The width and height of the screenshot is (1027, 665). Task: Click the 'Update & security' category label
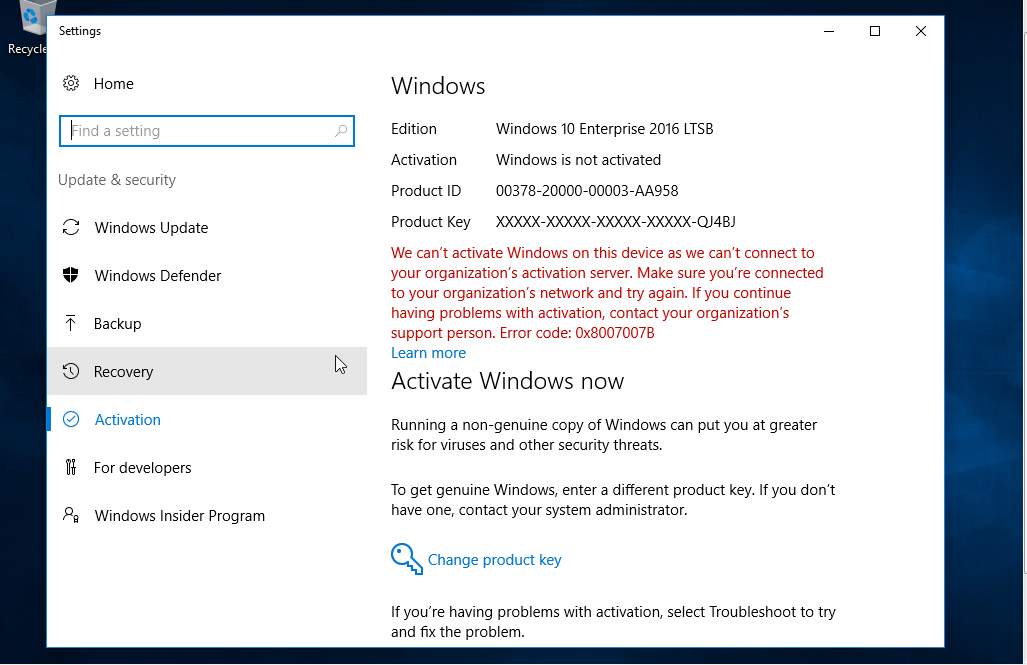(117, 180)
